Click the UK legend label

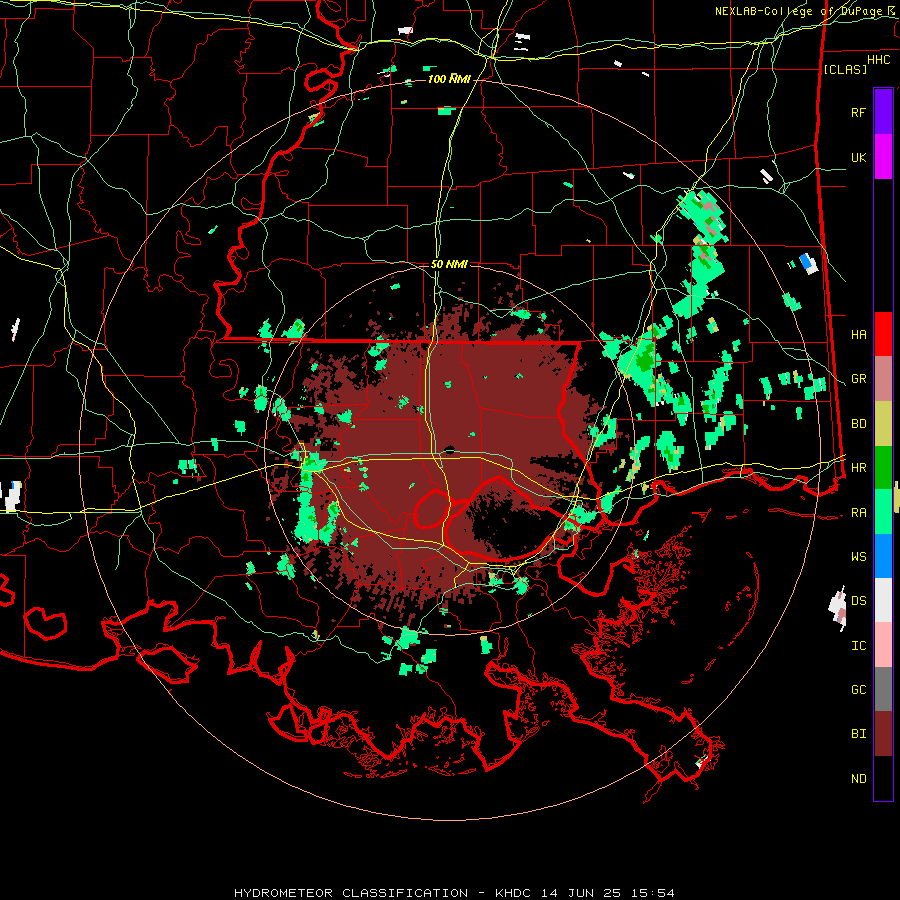point(859,157)
